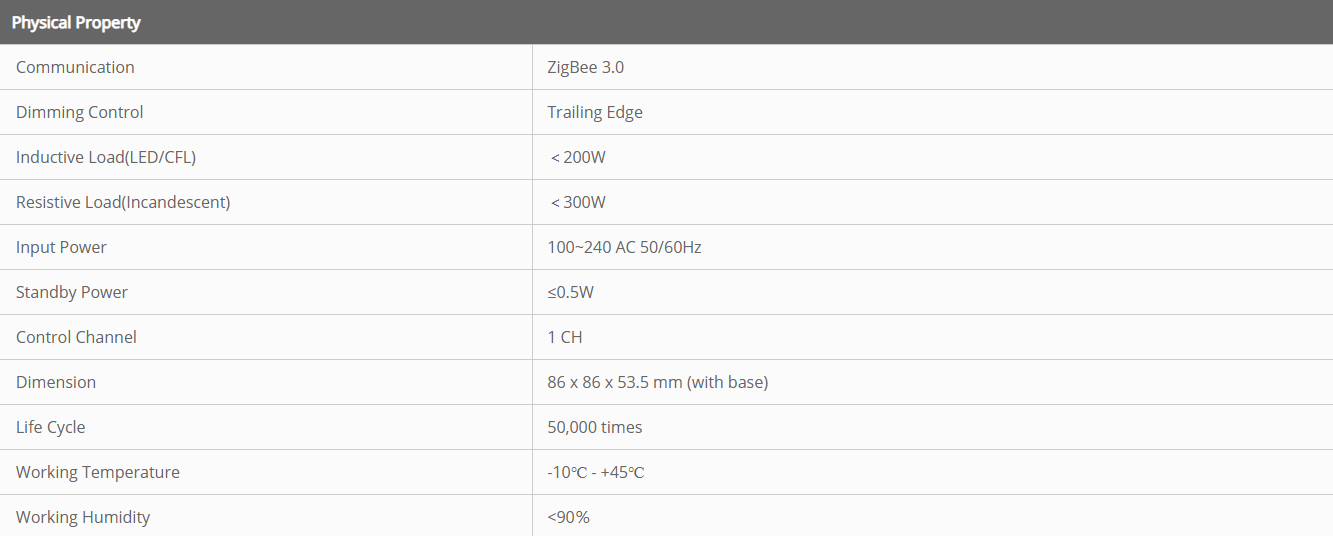The image size is (1333, 536).
Task: Click the Dimming Control label
Action: click(80, 112)
